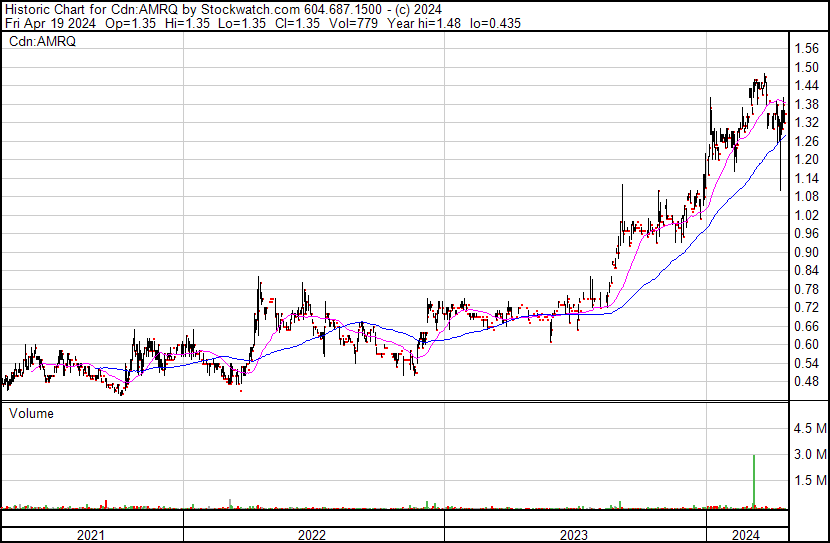Click the 1.44 price axis label
Screen dimensions: 830x543
[x=806, y=85]
